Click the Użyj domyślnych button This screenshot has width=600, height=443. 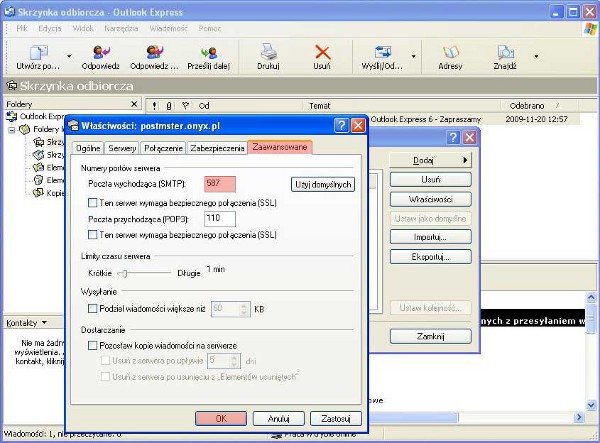(323, 185)
